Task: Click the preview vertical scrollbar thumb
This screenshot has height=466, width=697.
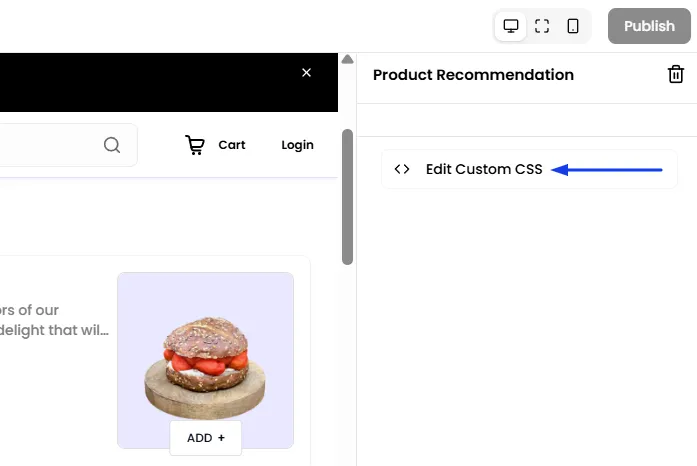Action: click(348, 197)
